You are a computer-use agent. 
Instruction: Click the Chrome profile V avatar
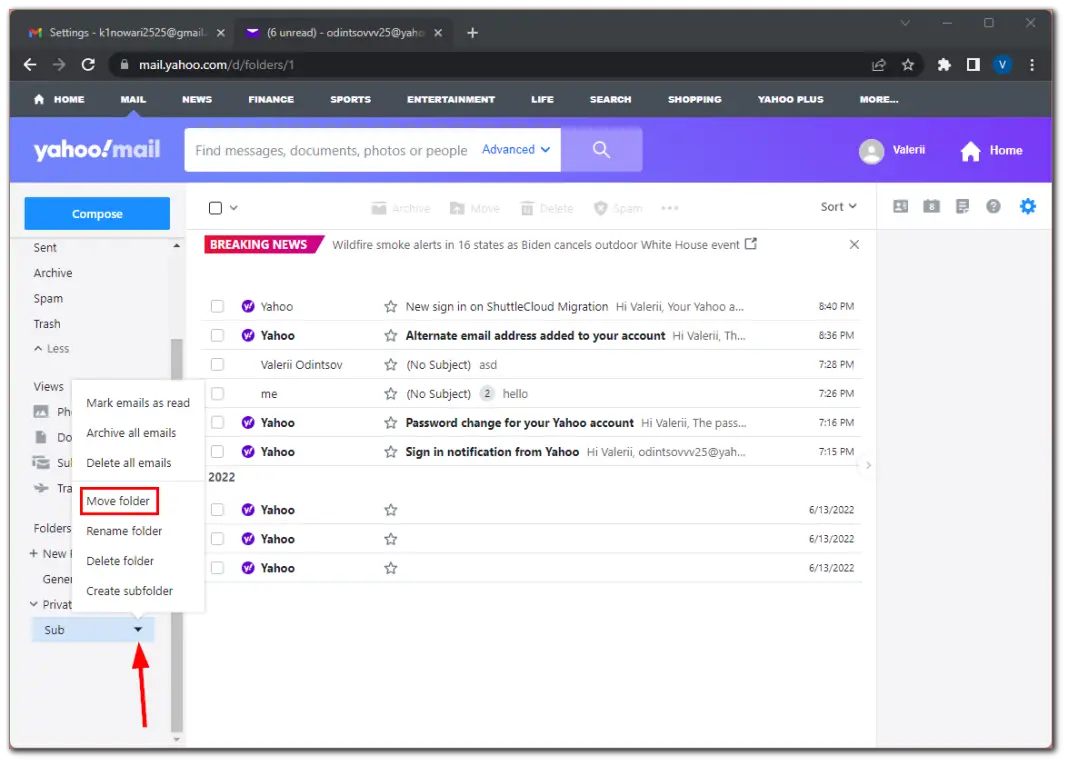[1002, 65]
